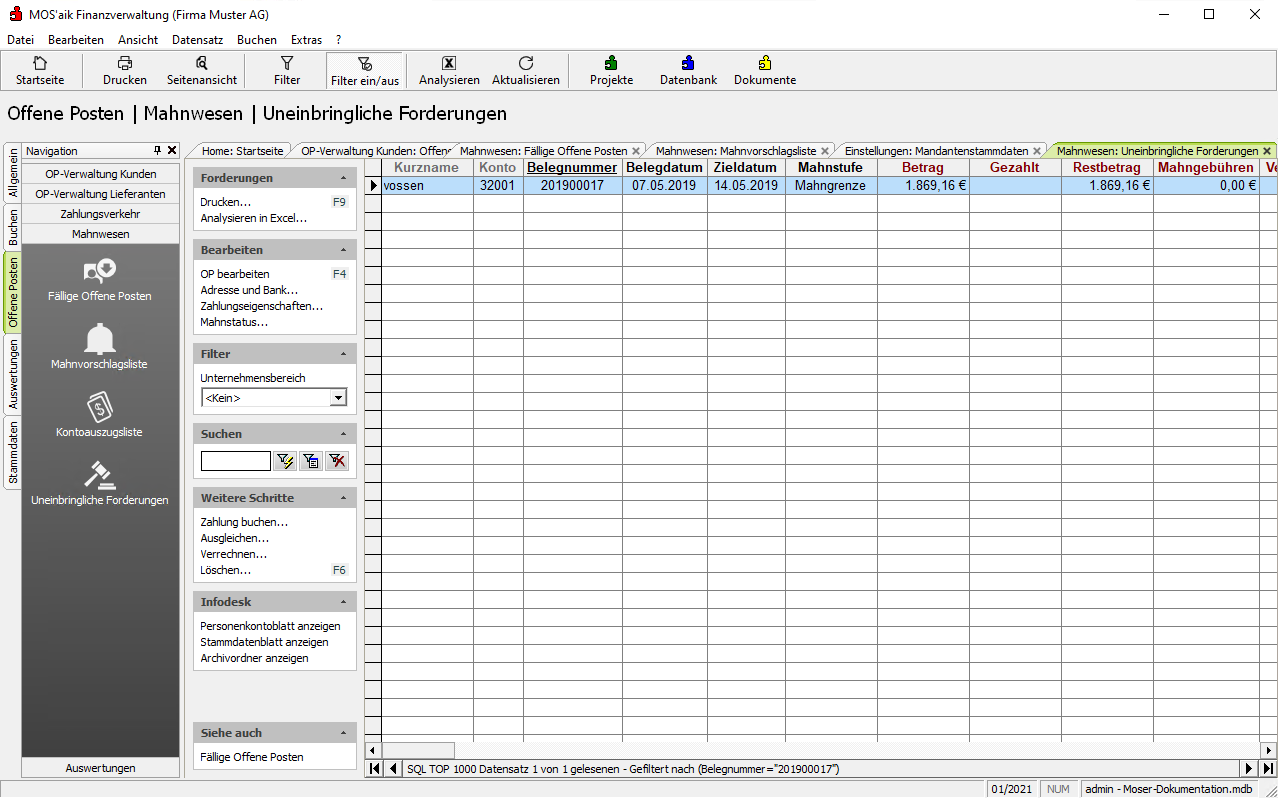Click the Mahnstatus link
Image resolution: width=1278 pixels, height=798 pixels.
click(x=234, y=322)
